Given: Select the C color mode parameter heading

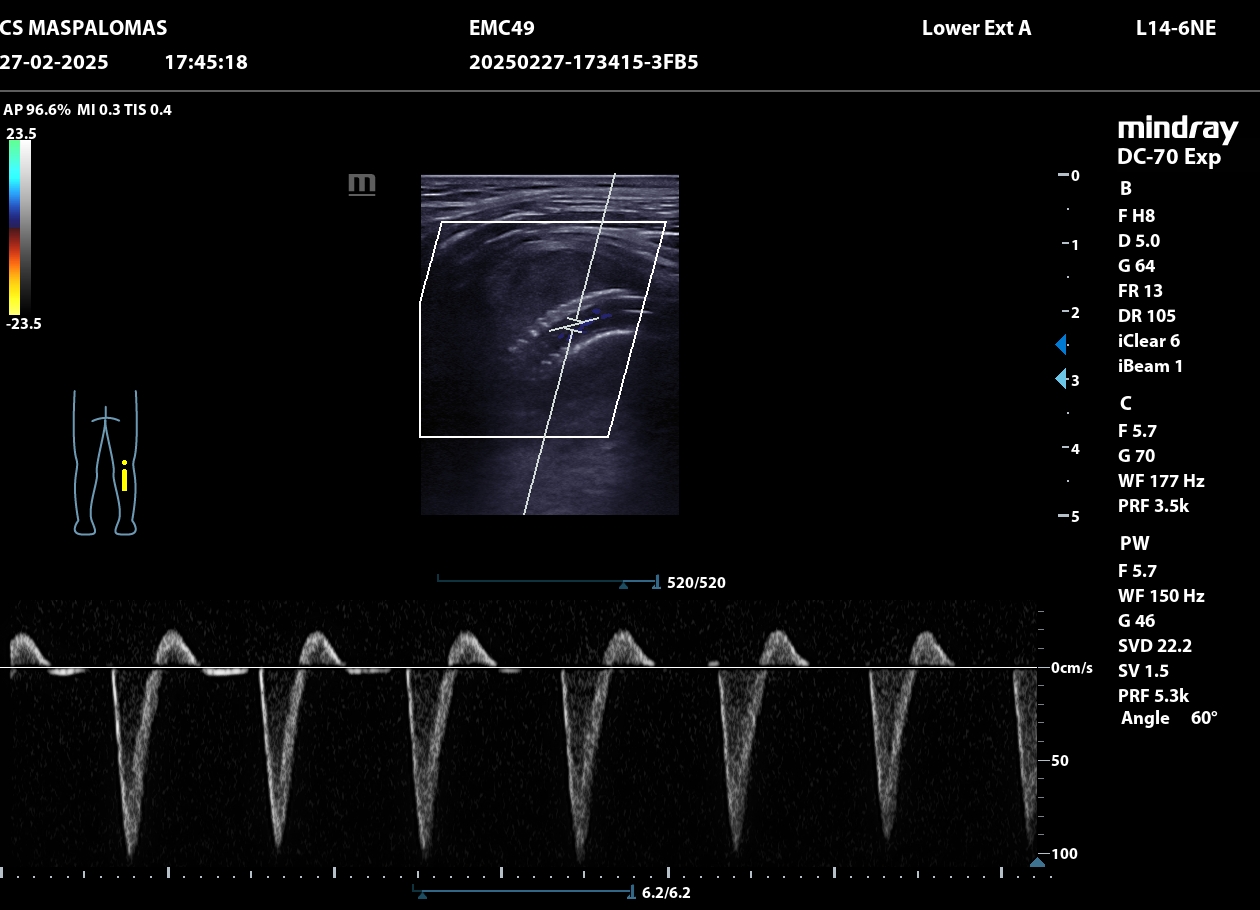Looking at the screenshot, I should (x=1125, y=404).
